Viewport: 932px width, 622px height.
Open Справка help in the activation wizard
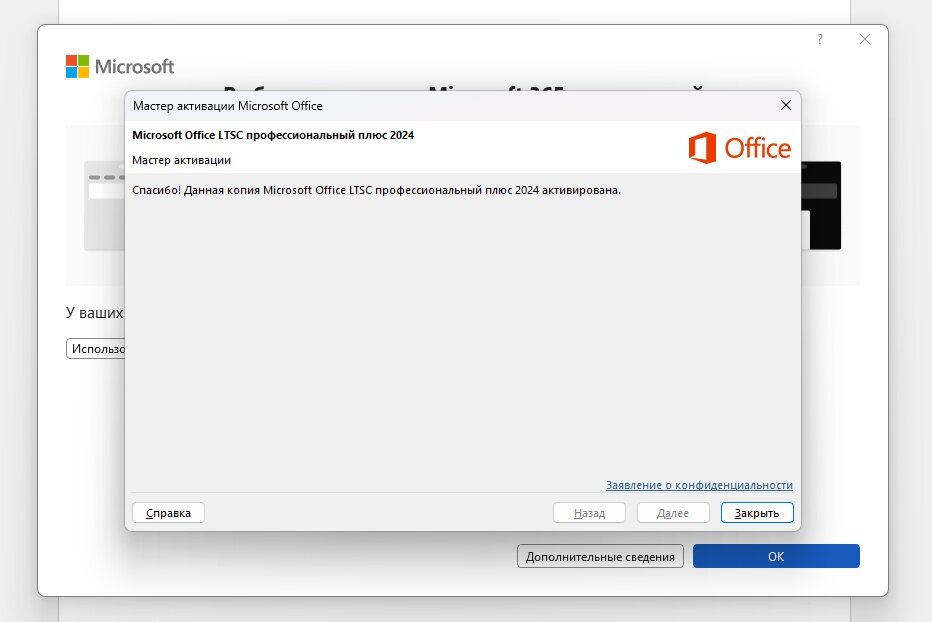coord(168,513)
